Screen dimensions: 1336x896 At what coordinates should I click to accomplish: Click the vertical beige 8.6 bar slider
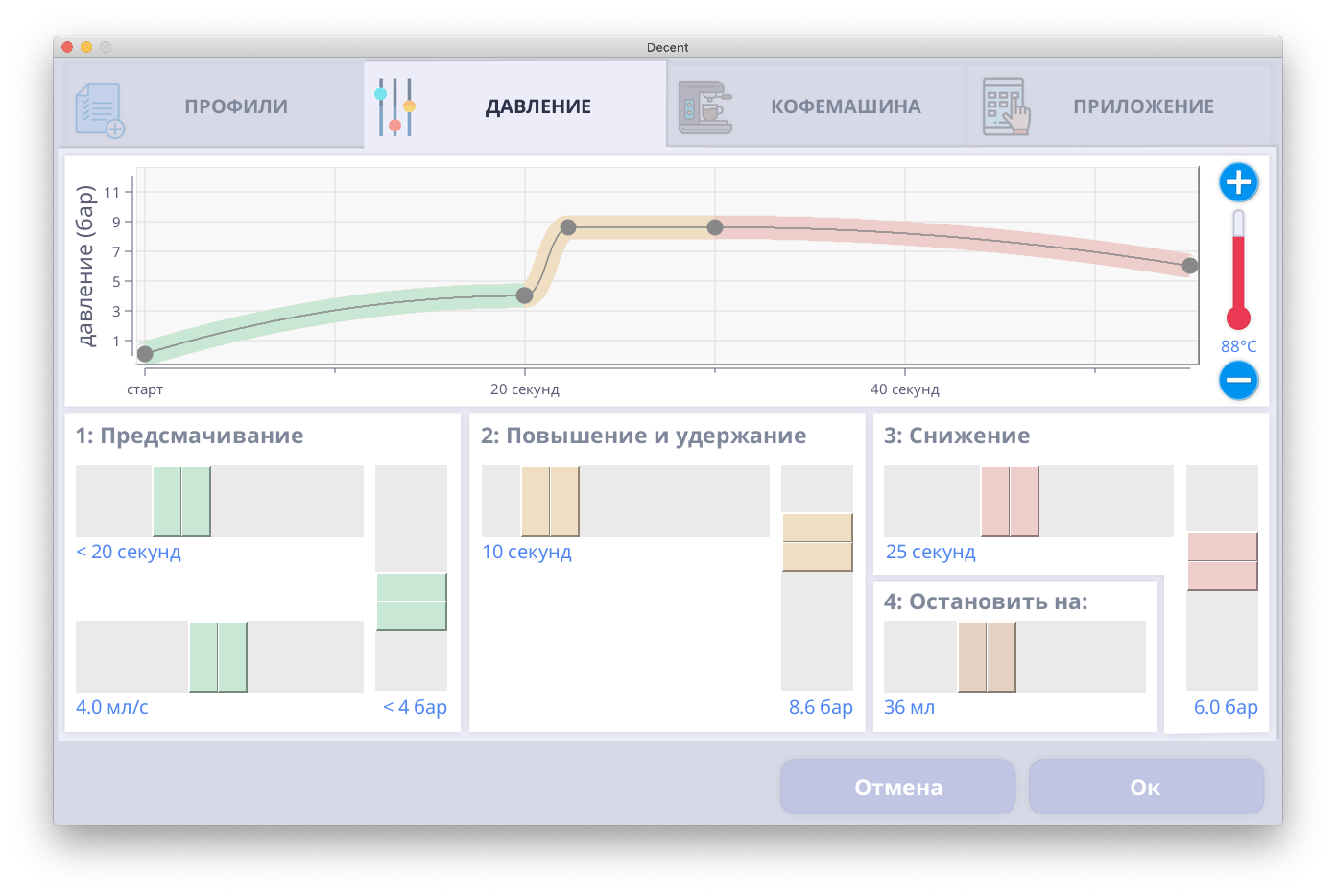click(817, 542)
